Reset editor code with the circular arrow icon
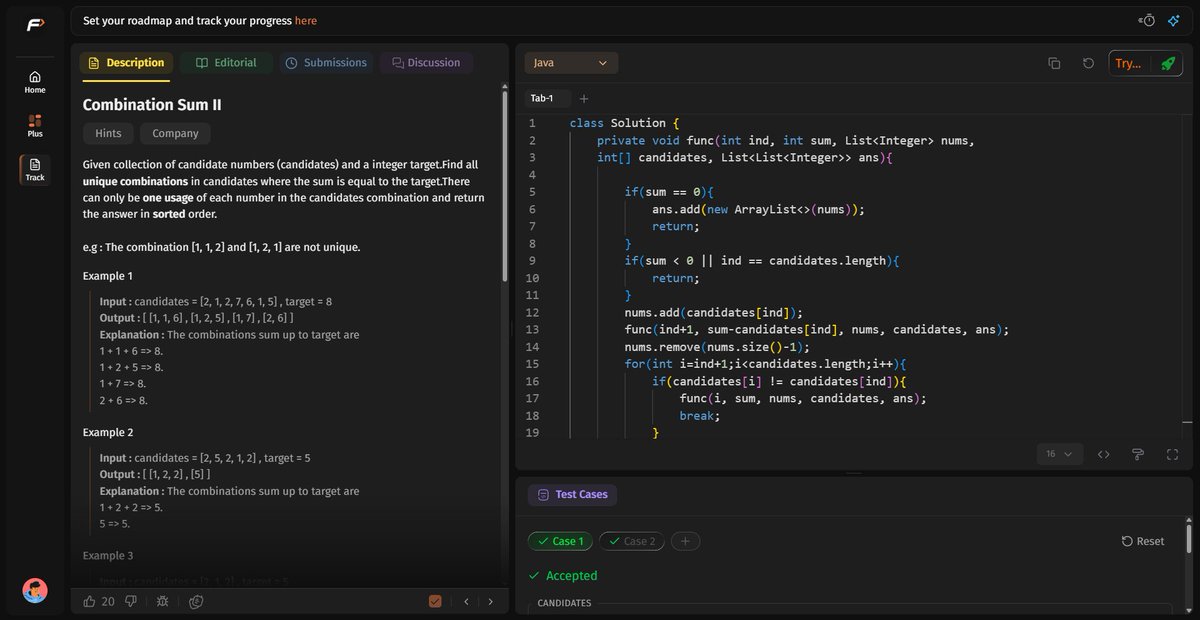The image size is (1200, 620). point(1088,63)
